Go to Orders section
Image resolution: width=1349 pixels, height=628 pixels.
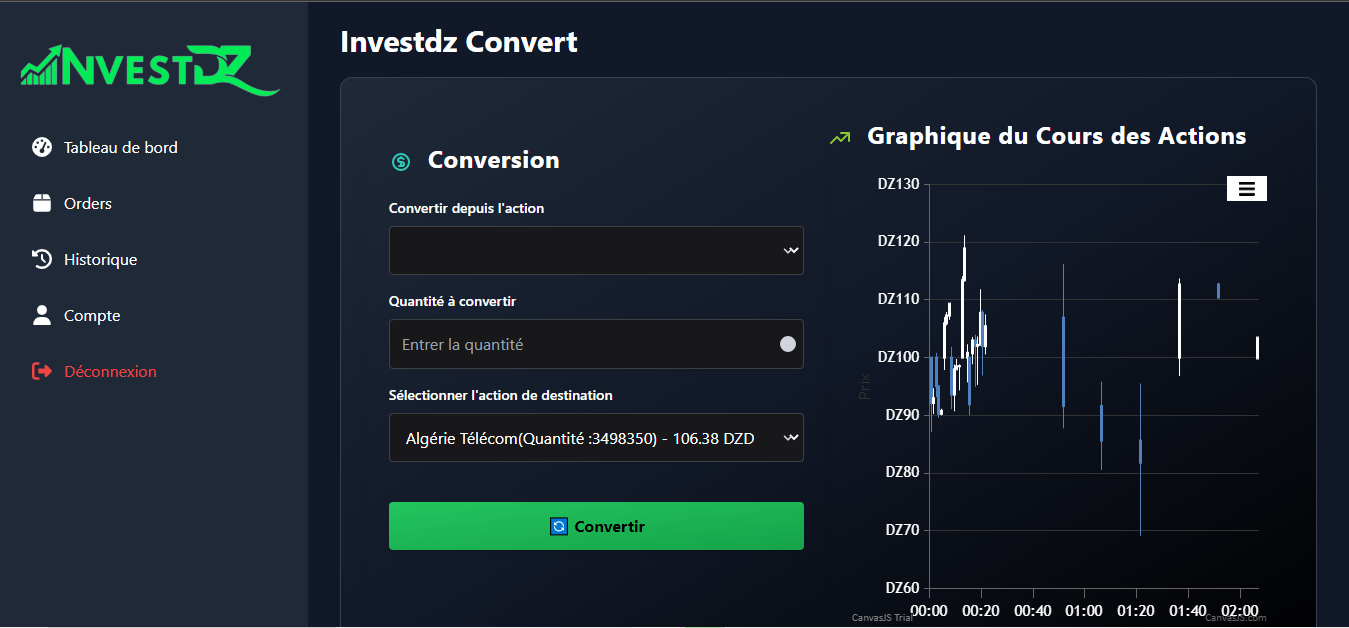(x=88, y=203)
